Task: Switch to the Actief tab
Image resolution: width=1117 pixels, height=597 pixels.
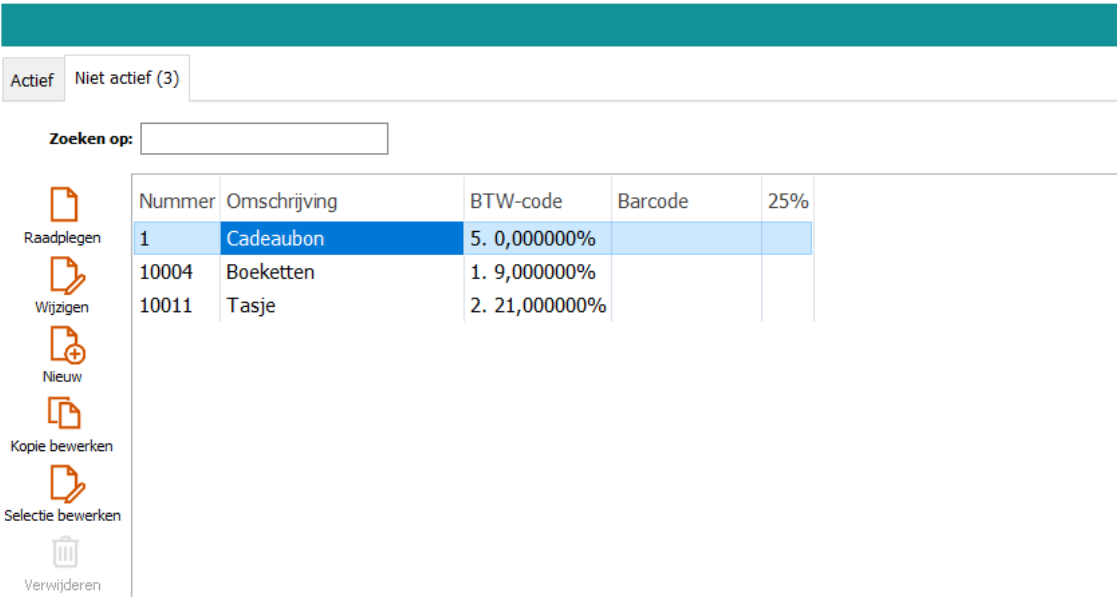Action: (x=32, y=80)
